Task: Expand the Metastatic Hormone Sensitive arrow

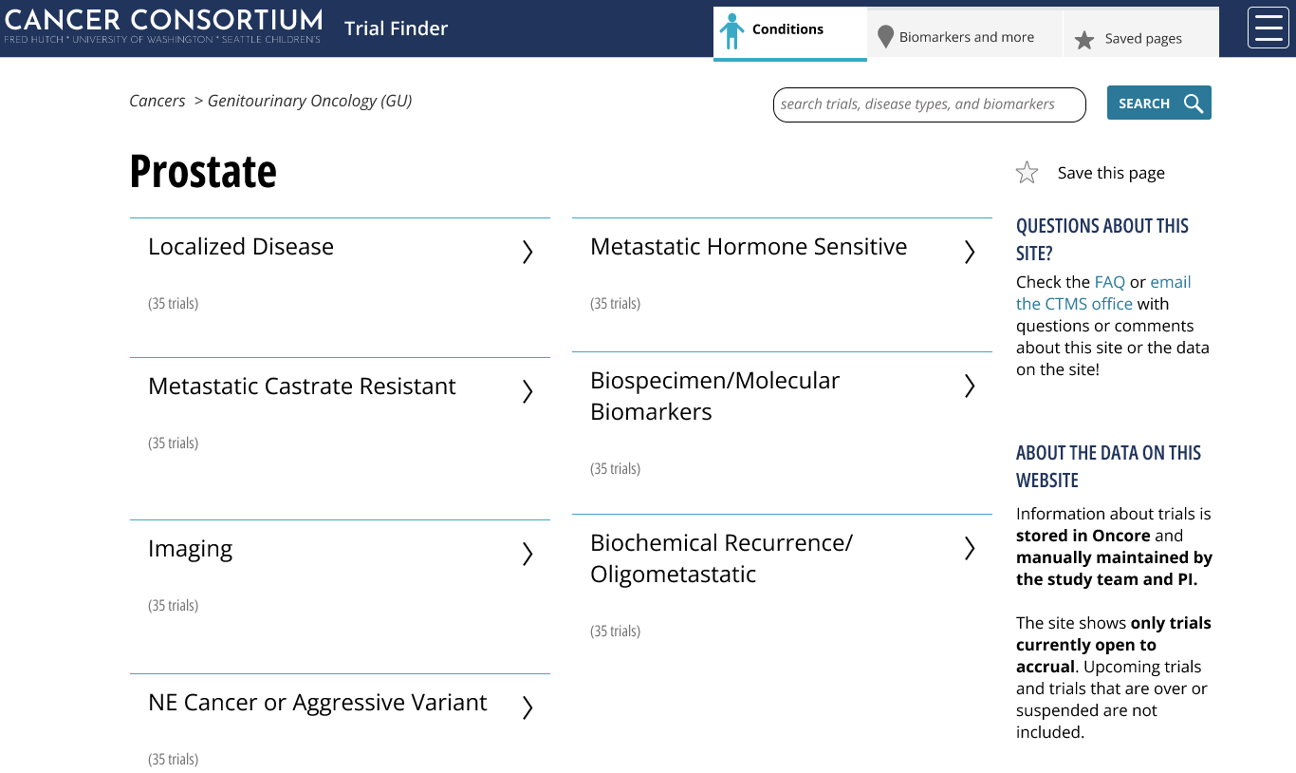Action: pyautogui.click(x=969, y=251)
